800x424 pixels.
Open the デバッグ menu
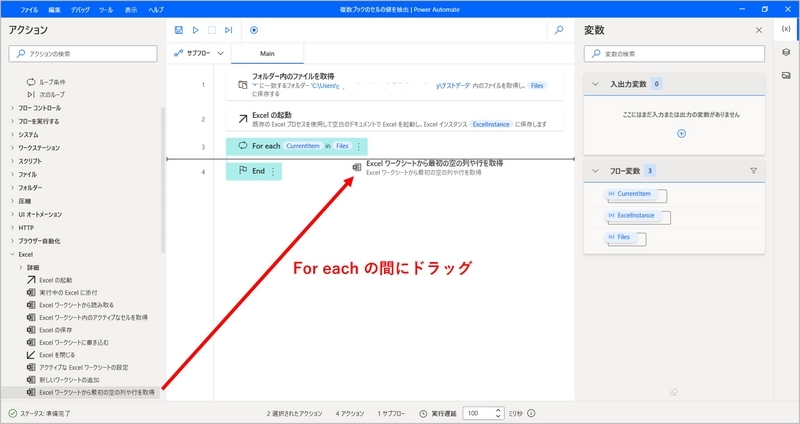(80, 10)
